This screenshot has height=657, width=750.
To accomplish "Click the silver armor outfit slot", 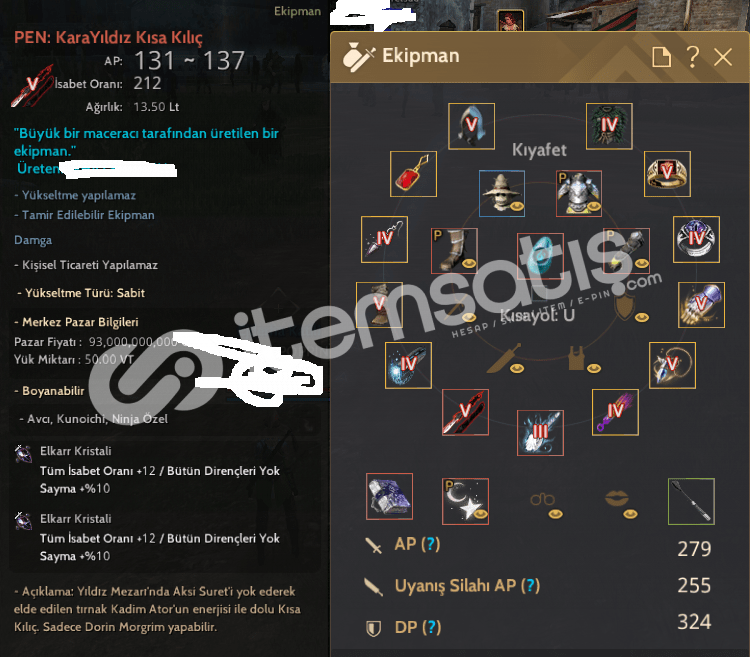I will pyautogui.click(x=579, y=193).
